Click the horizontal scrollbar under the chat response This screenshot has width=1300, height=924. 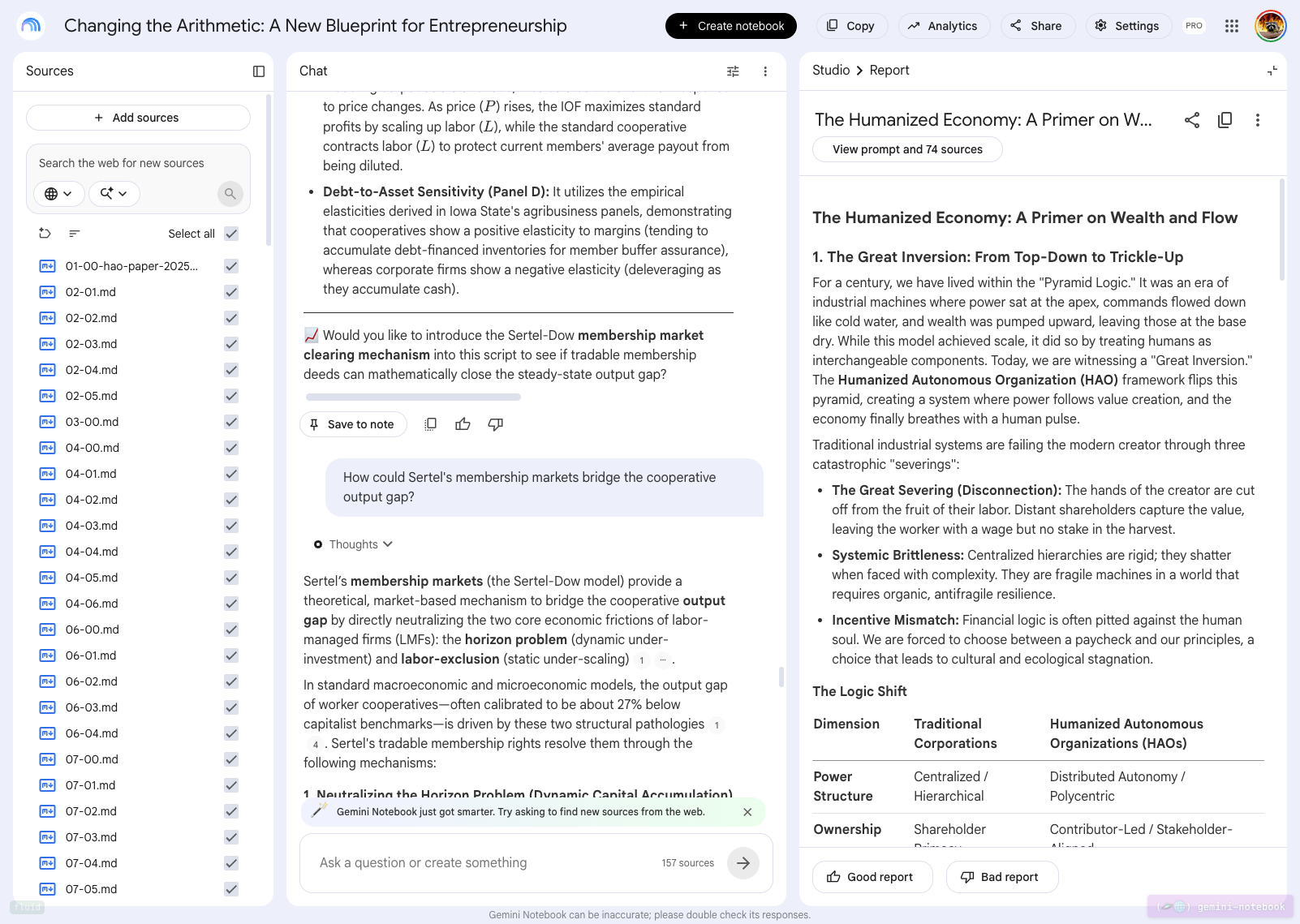(413, 398)
